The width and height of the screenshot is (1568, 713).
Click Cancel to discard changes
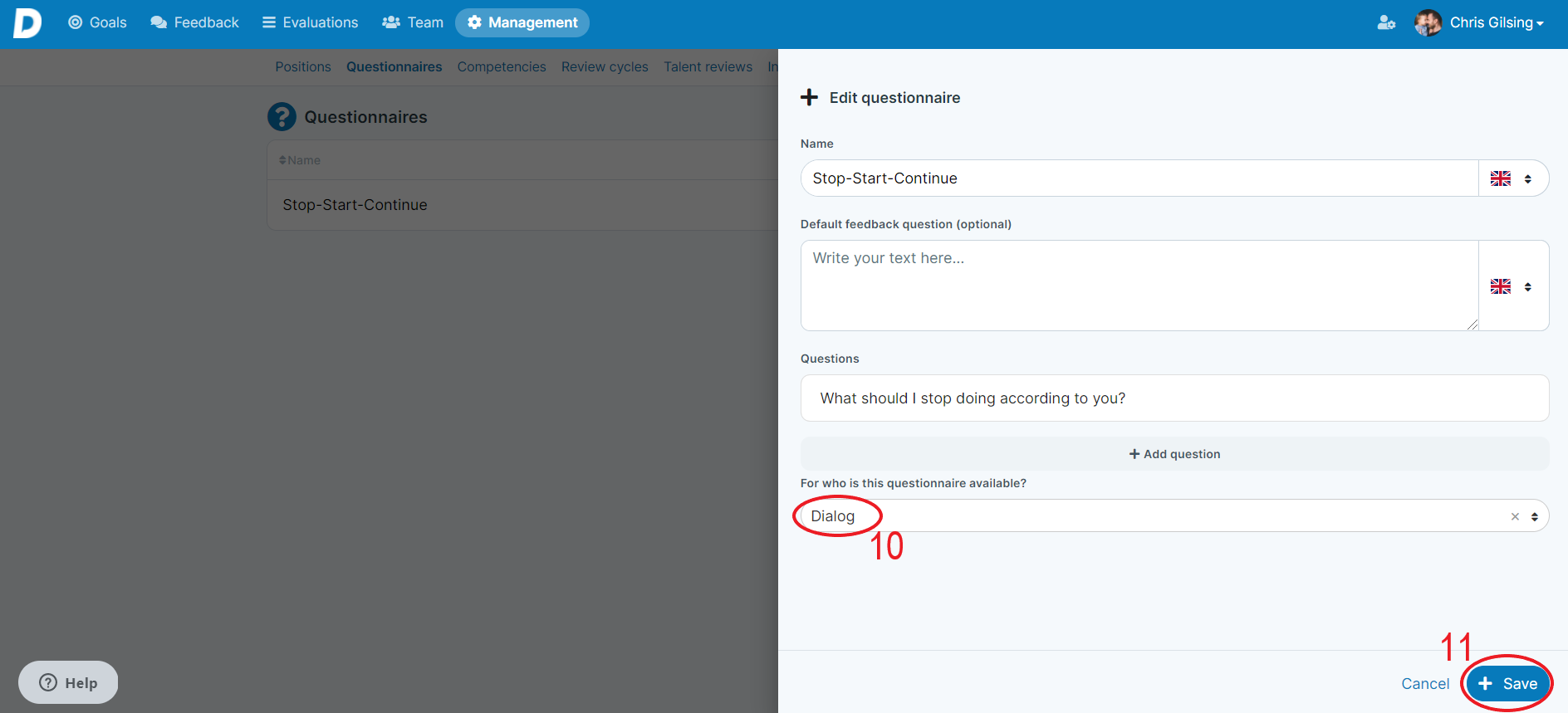(1425, 684)
